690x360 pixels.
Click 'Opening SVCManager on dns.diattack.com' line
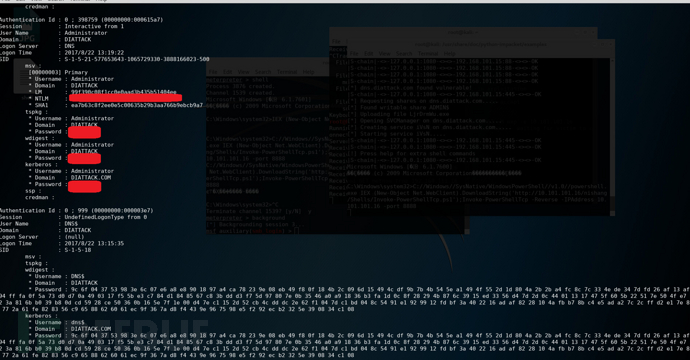coord(423,121)
